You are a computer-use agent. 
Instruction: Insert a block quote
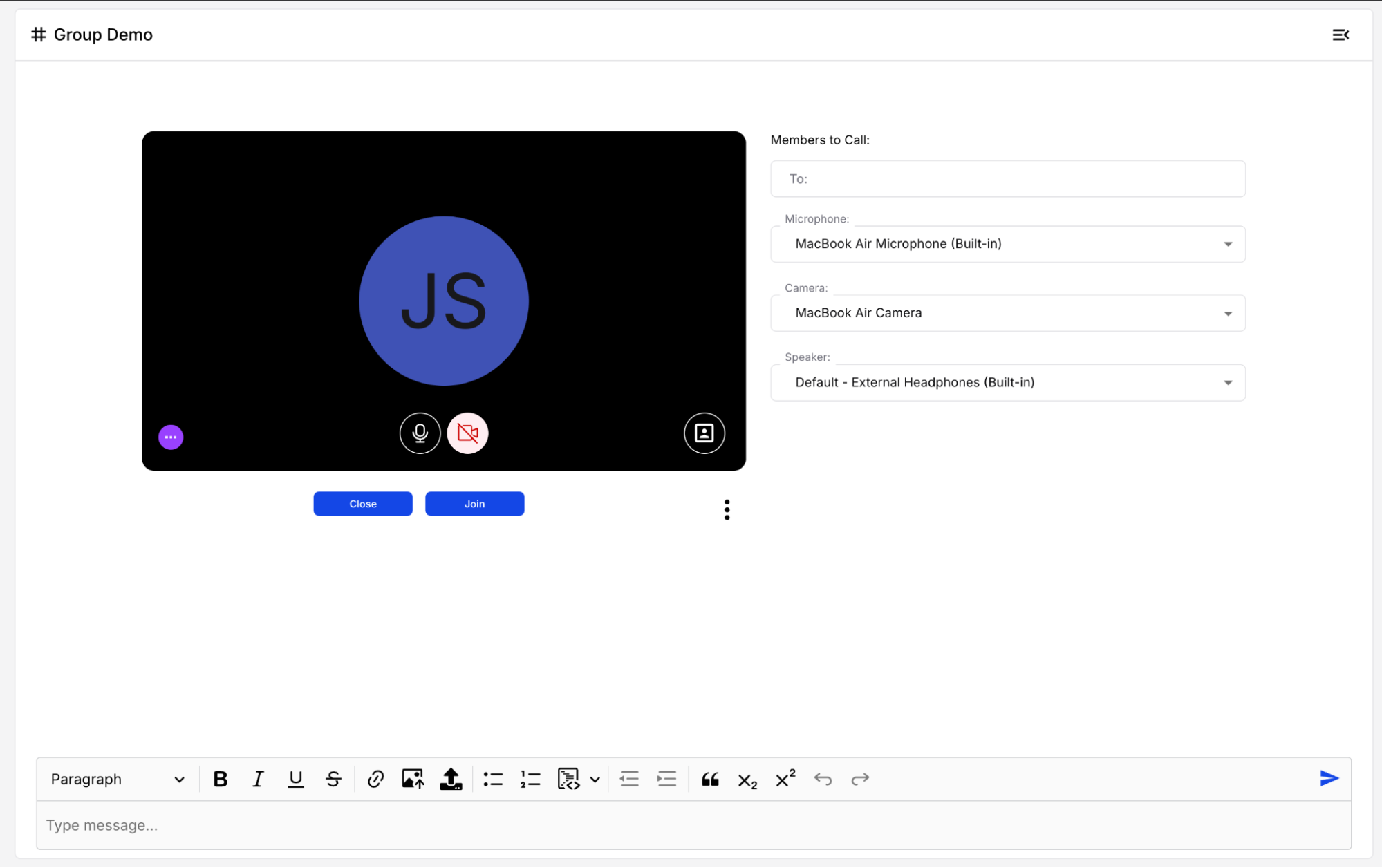[710, 780]
